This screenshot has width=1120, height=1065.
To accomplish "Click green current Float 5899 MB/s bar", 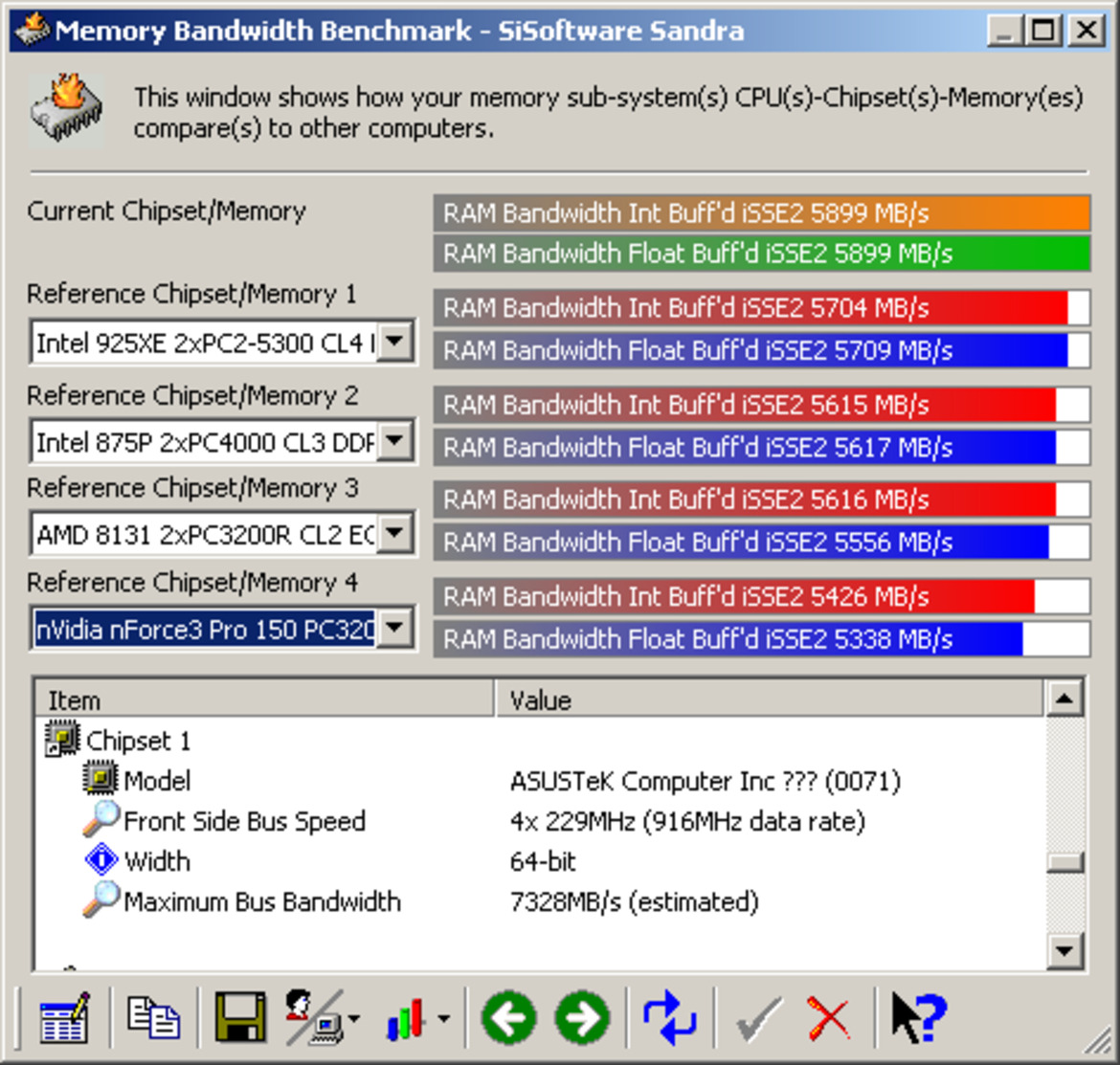I will point(761,254).
